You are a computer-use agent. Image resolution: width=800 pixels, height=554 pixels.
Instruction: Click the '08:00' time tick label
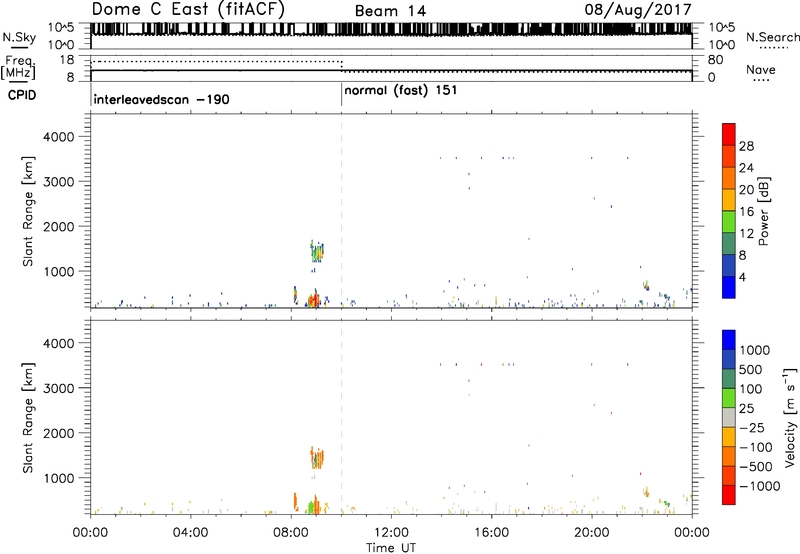coord(290,533)
